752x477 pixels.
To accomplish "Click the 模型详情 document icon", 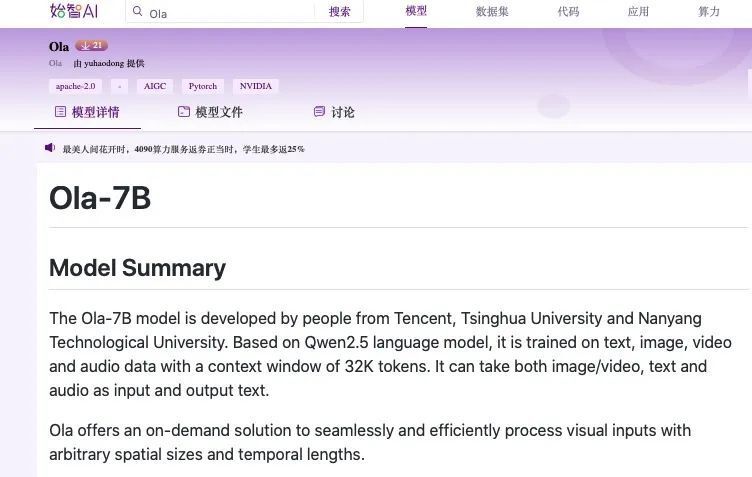I will click(60, 112).
